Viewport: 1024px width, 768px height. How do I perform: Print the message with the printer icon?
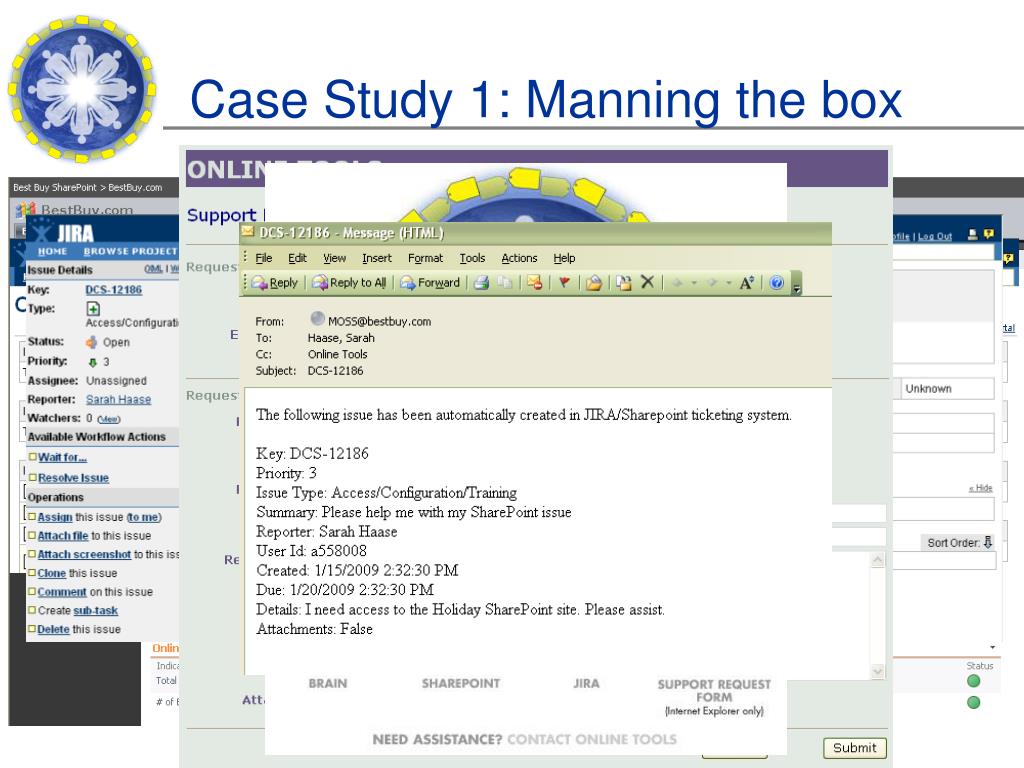click(x=482, y=283)
